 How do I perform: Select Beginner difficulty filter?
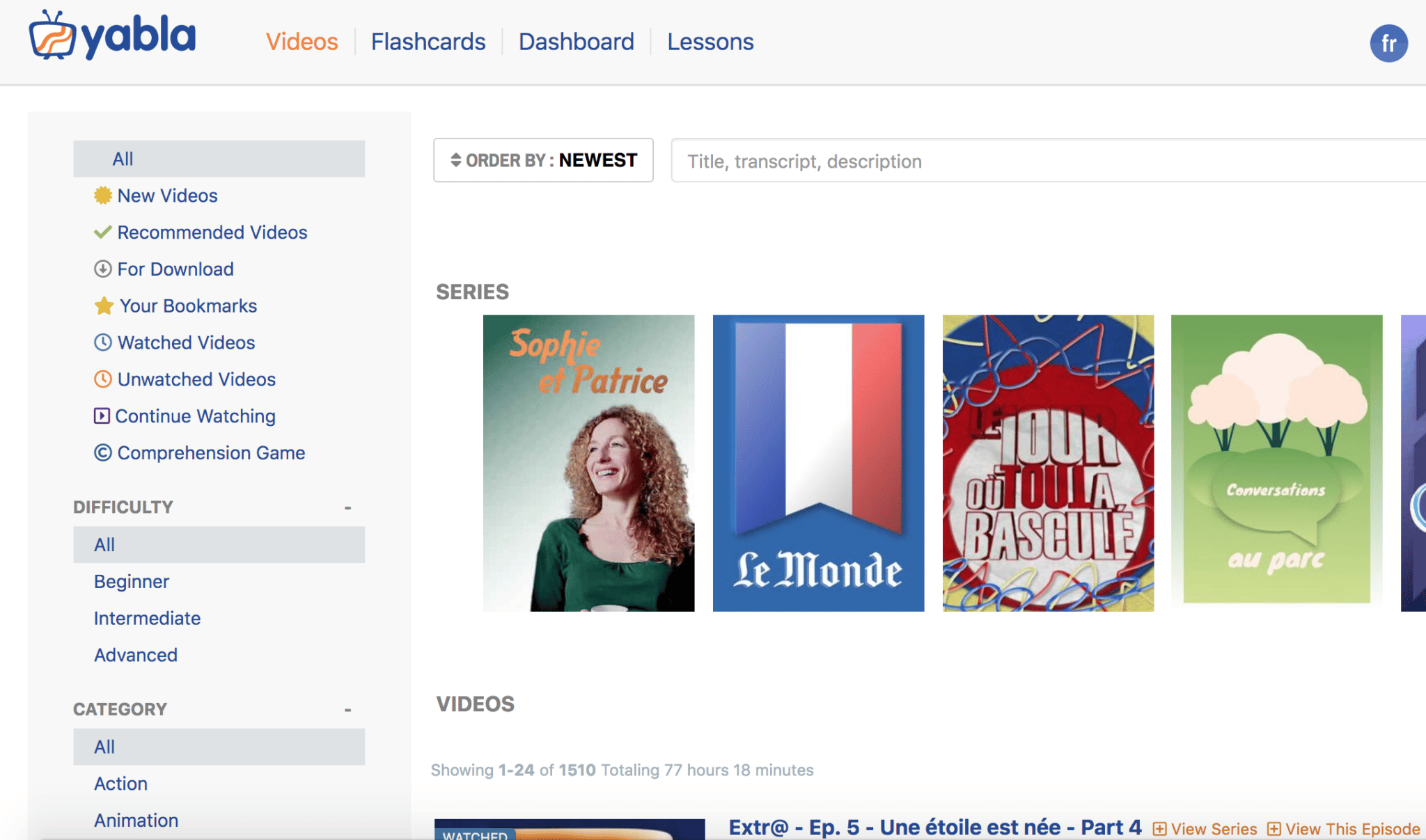132,582
